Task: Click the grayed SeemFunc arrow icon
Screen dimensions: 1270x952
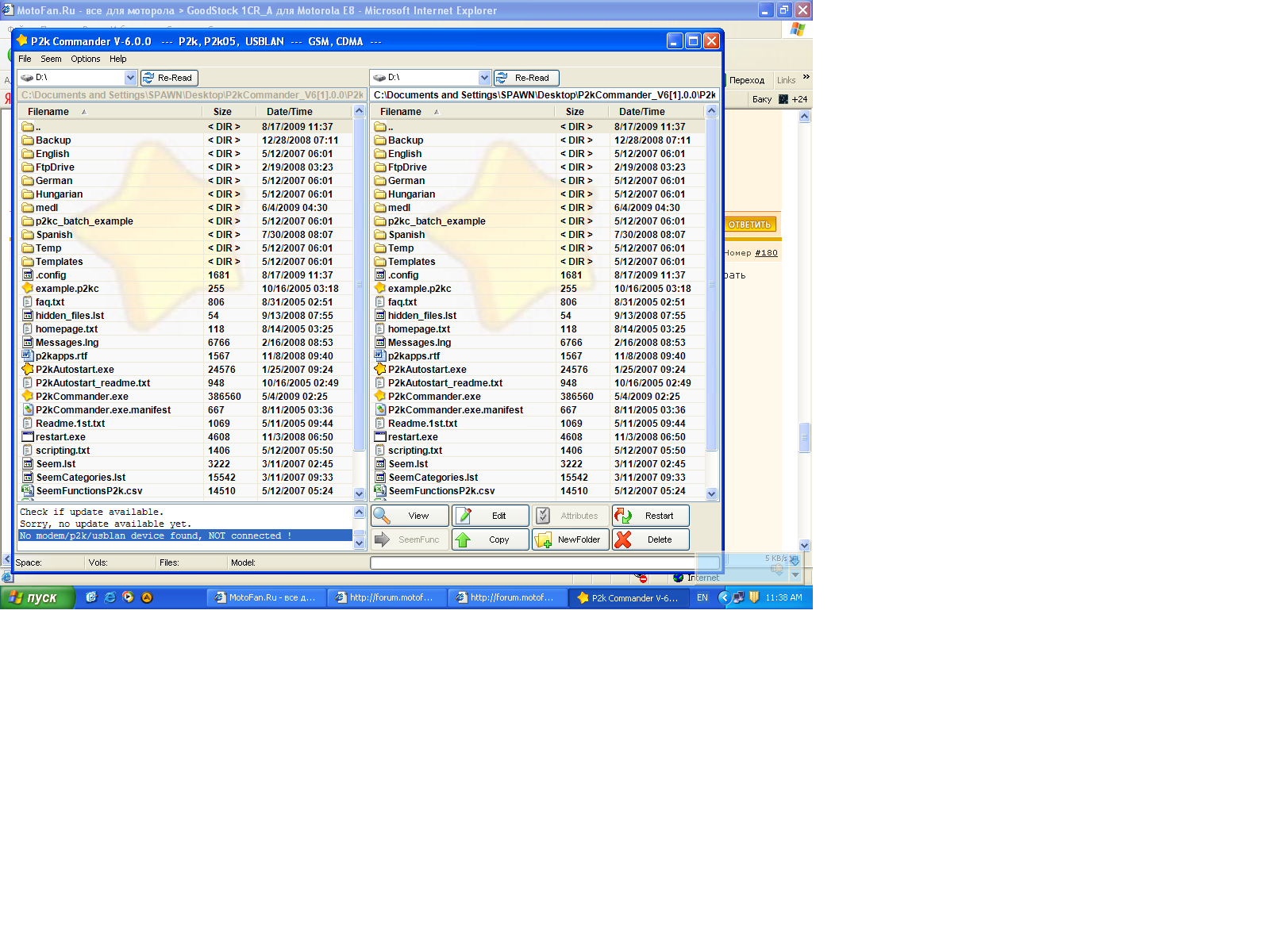Action: tap(382, 539)
